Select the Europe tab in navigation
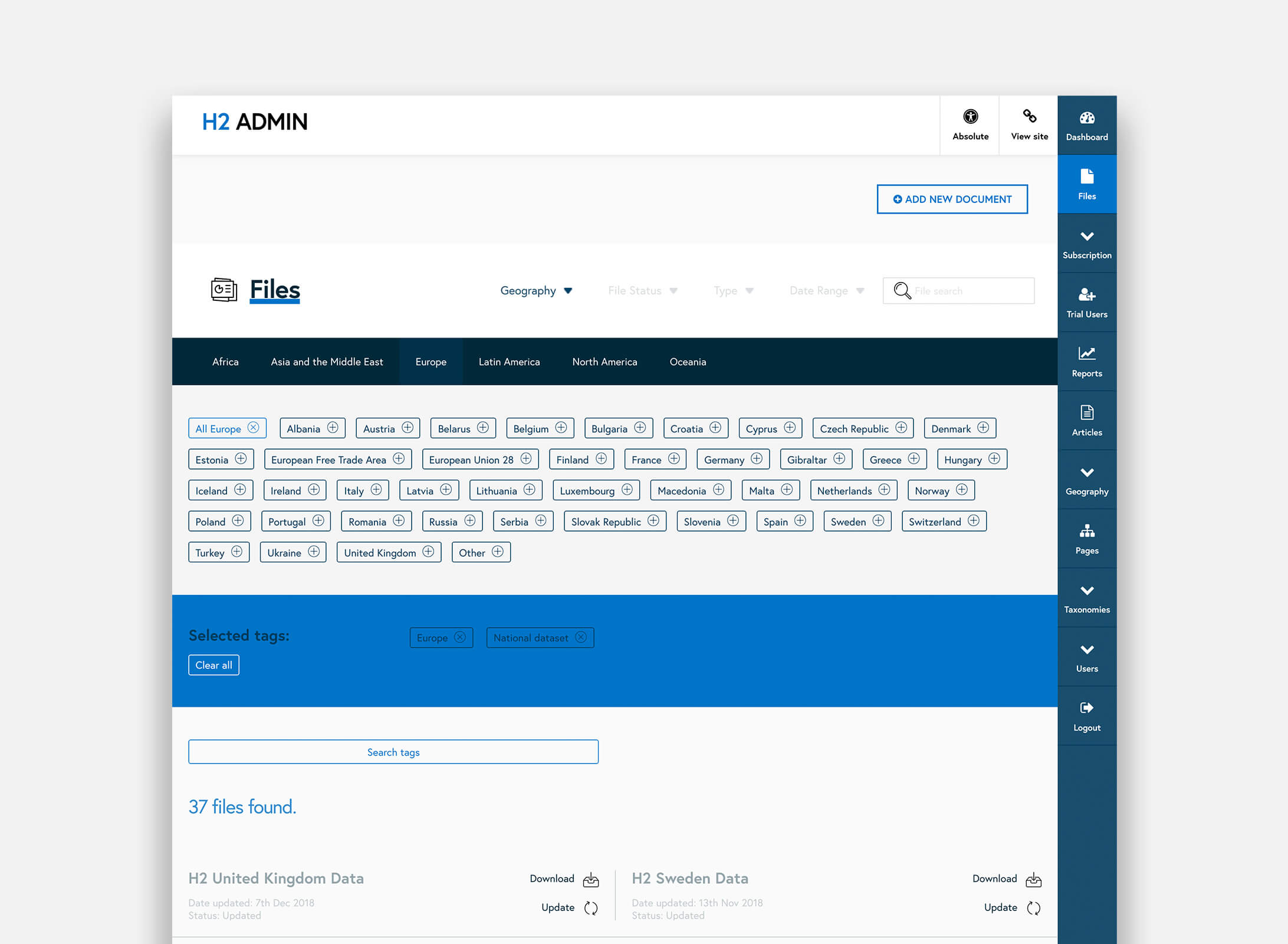Image resolution: width=1288 pixels, height=944 pixels. (430, 361)
